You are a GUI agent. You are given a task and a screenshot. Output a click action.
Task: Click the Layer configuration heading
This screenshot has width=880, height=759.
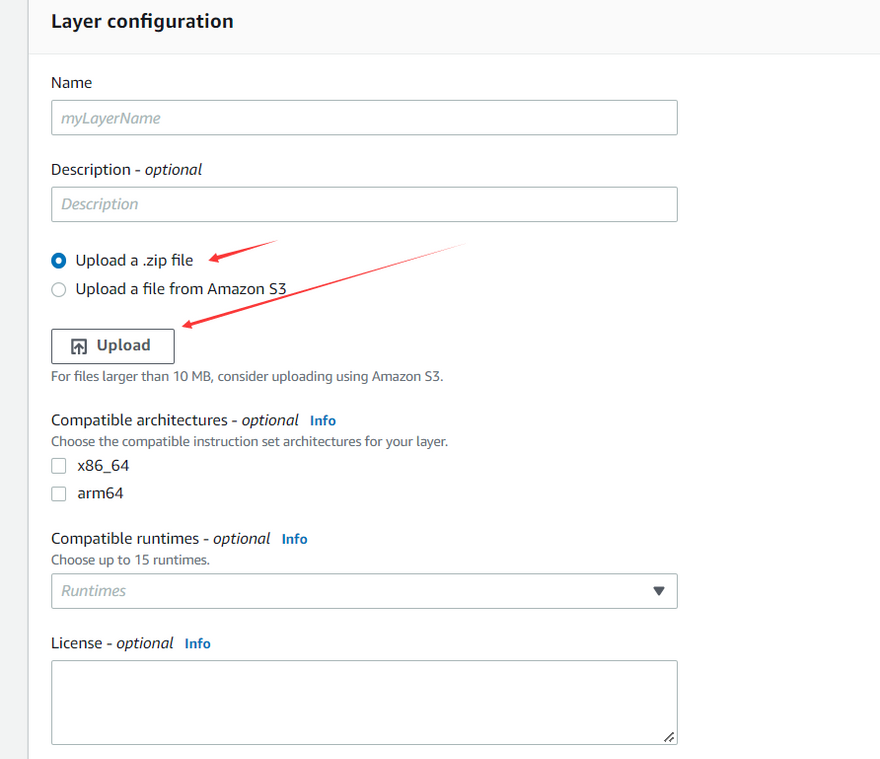click(142, 21)
